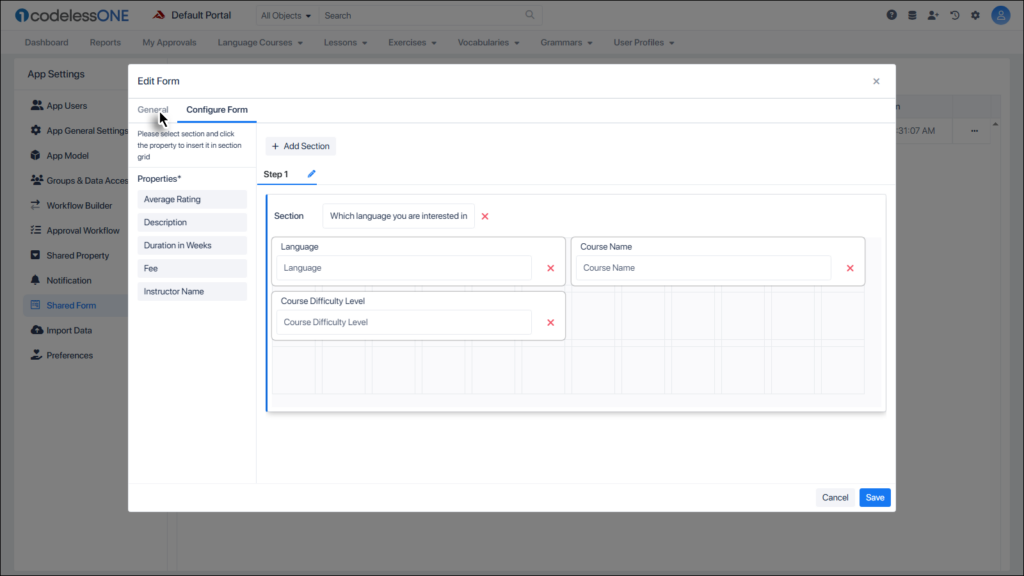Click the Cancel button
The height and width of the screenshot is (576, 1024).
click(x=835, y=498)
